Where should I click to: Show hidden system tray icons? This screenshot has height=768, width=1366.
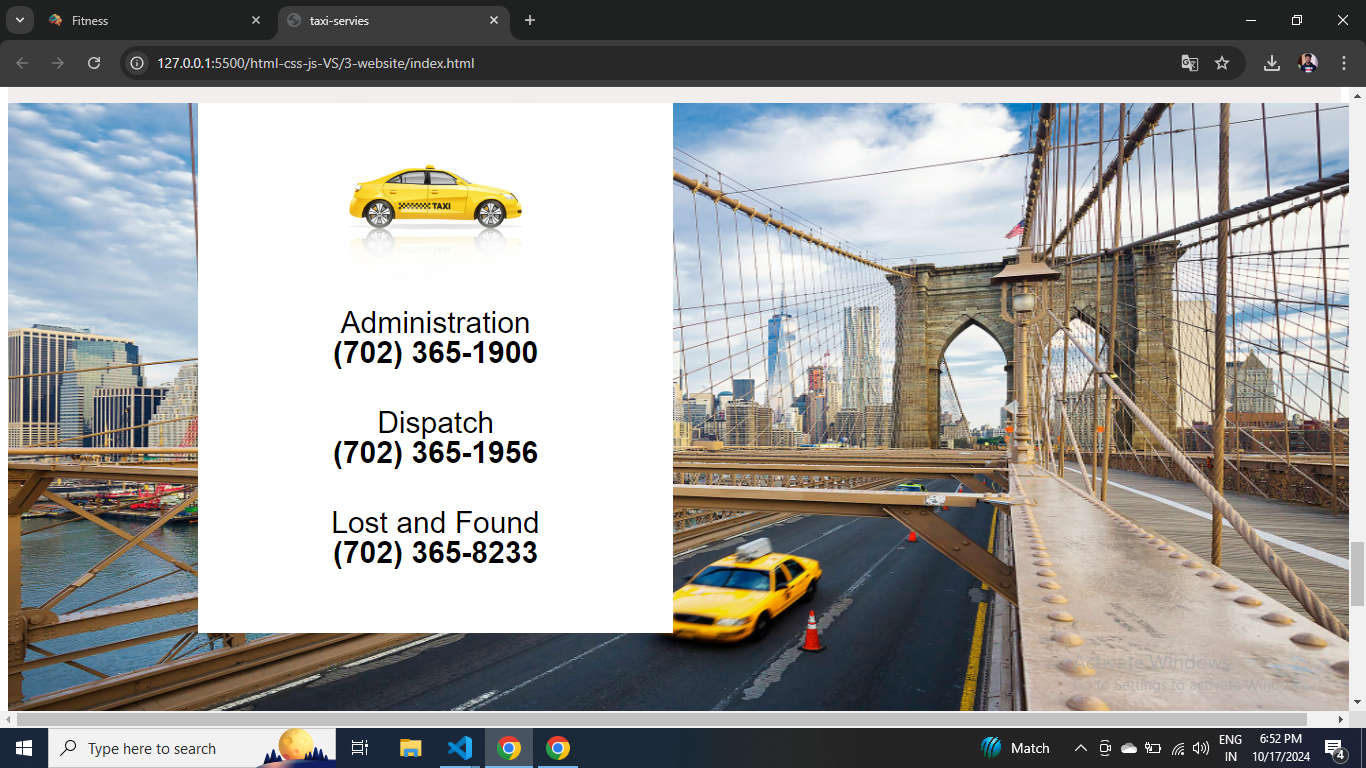1081,748
